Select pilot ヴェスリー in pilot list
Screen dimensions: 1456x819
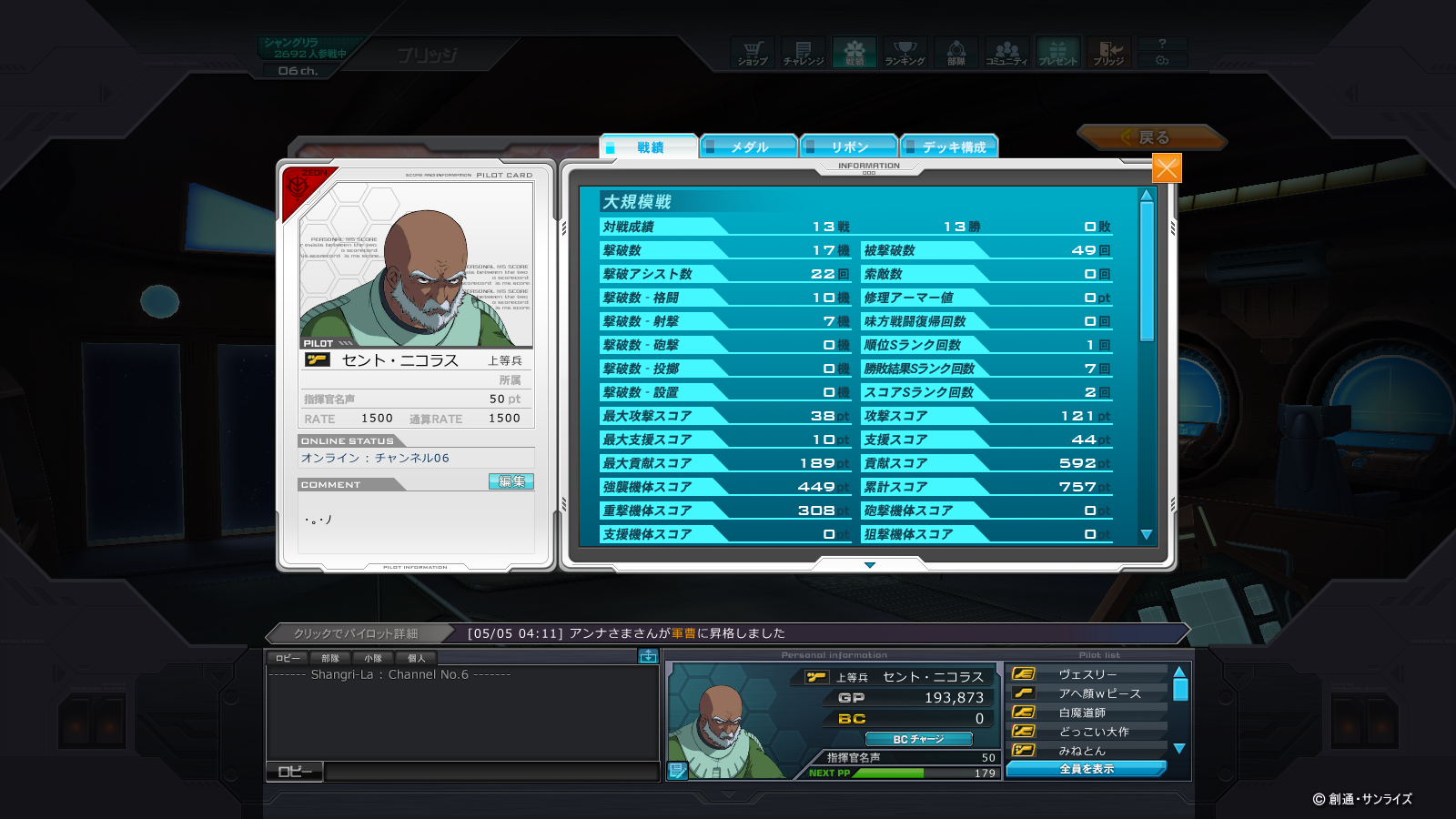[1088, 674]
